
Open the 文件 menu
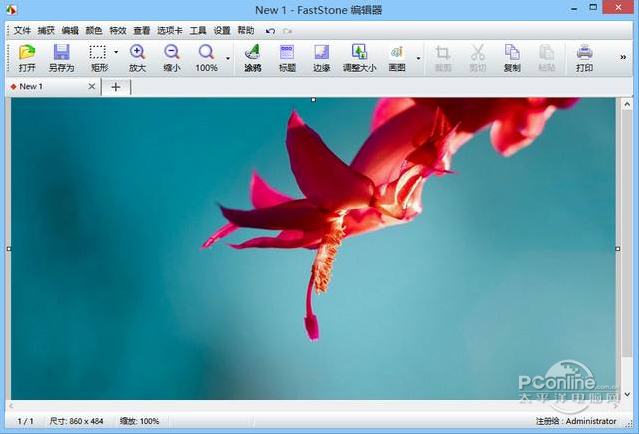coord(22,31)
